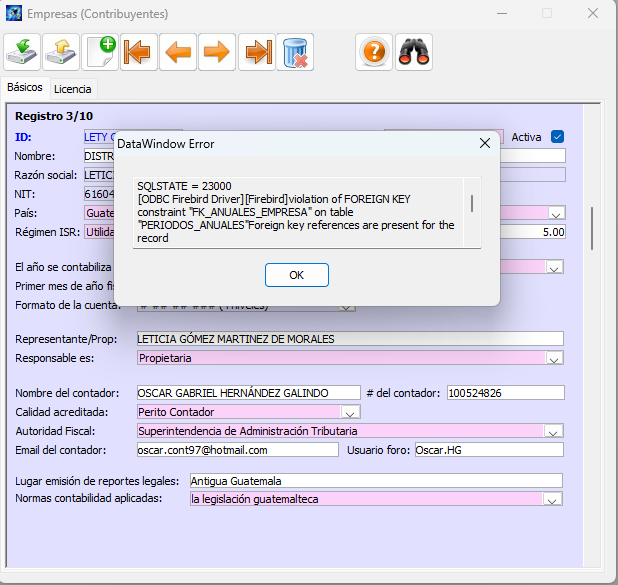The height and width of the screenshot is (585, 618).
Task: Toggle the Activa checkbox
Action: (558, 137)
